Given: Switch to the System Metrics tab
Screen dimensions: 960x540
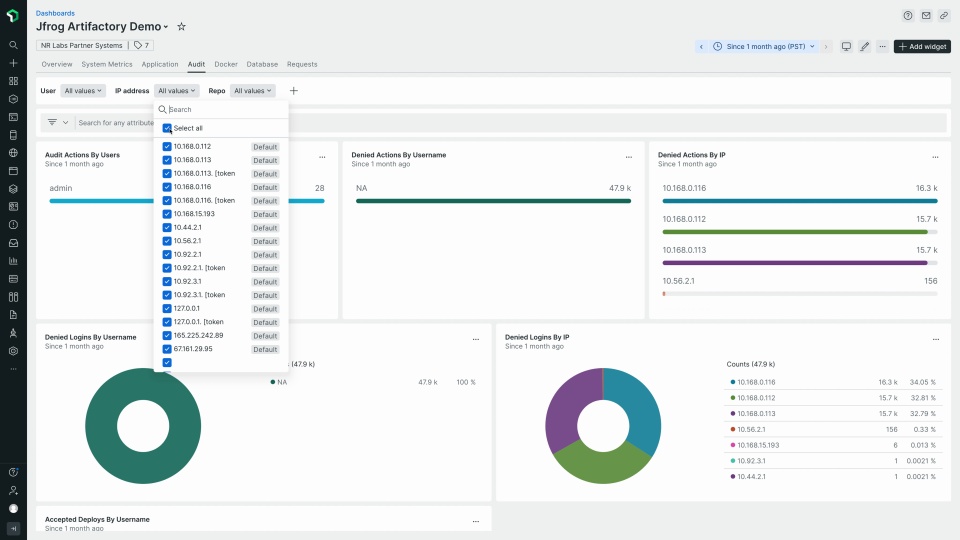Looking at the screenshot, I should [x=107, y=64].
